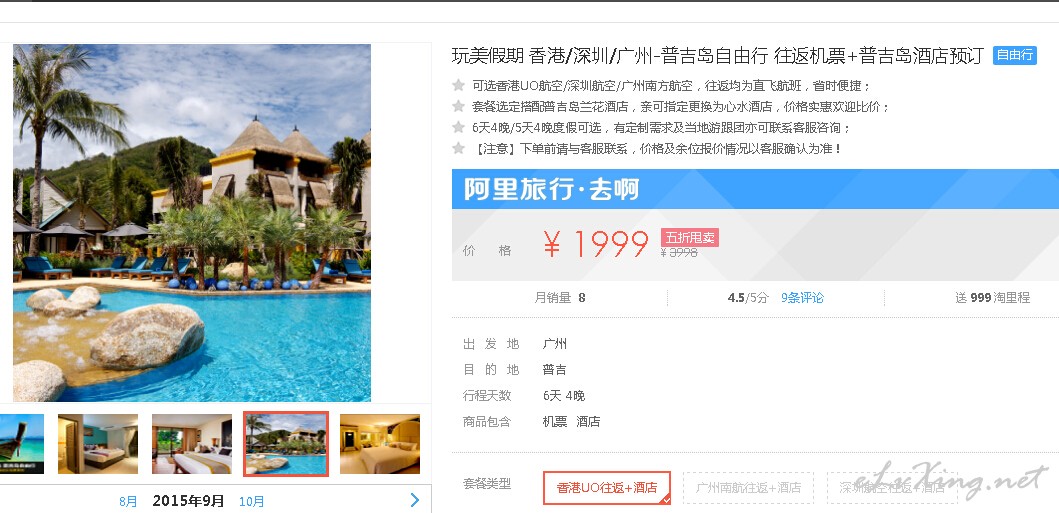Select the warm-lit bedroom thumbnail

[380, 443]
